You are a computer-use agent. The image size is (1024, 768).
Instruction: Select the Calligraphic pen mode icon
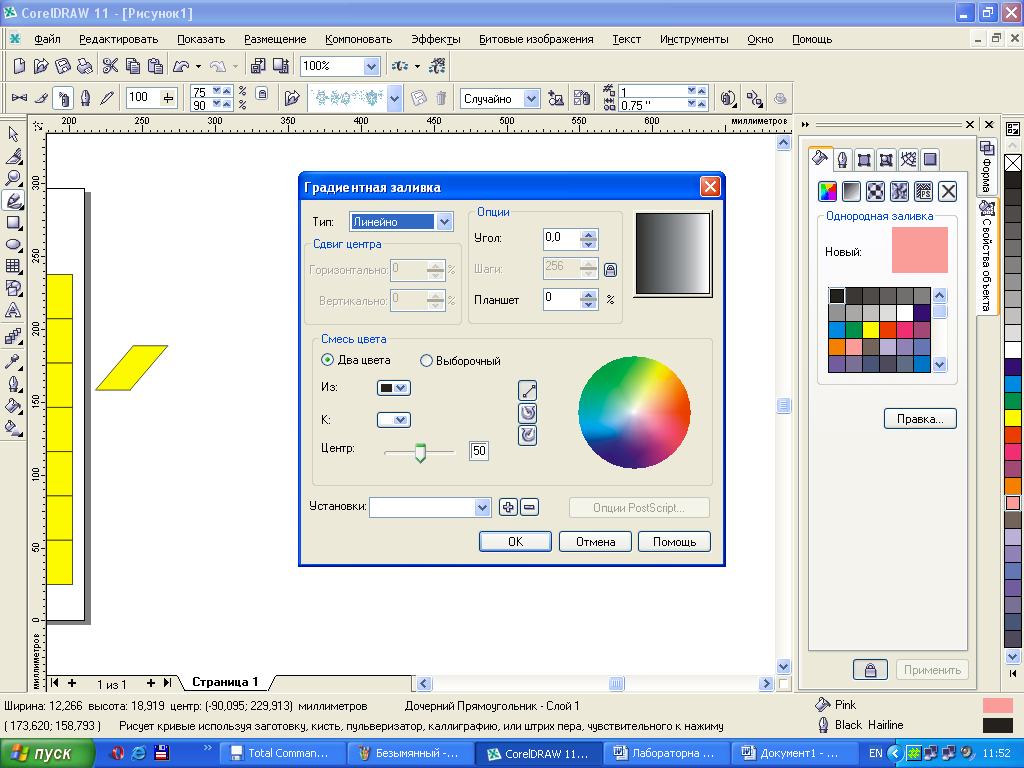pos(85,98)
